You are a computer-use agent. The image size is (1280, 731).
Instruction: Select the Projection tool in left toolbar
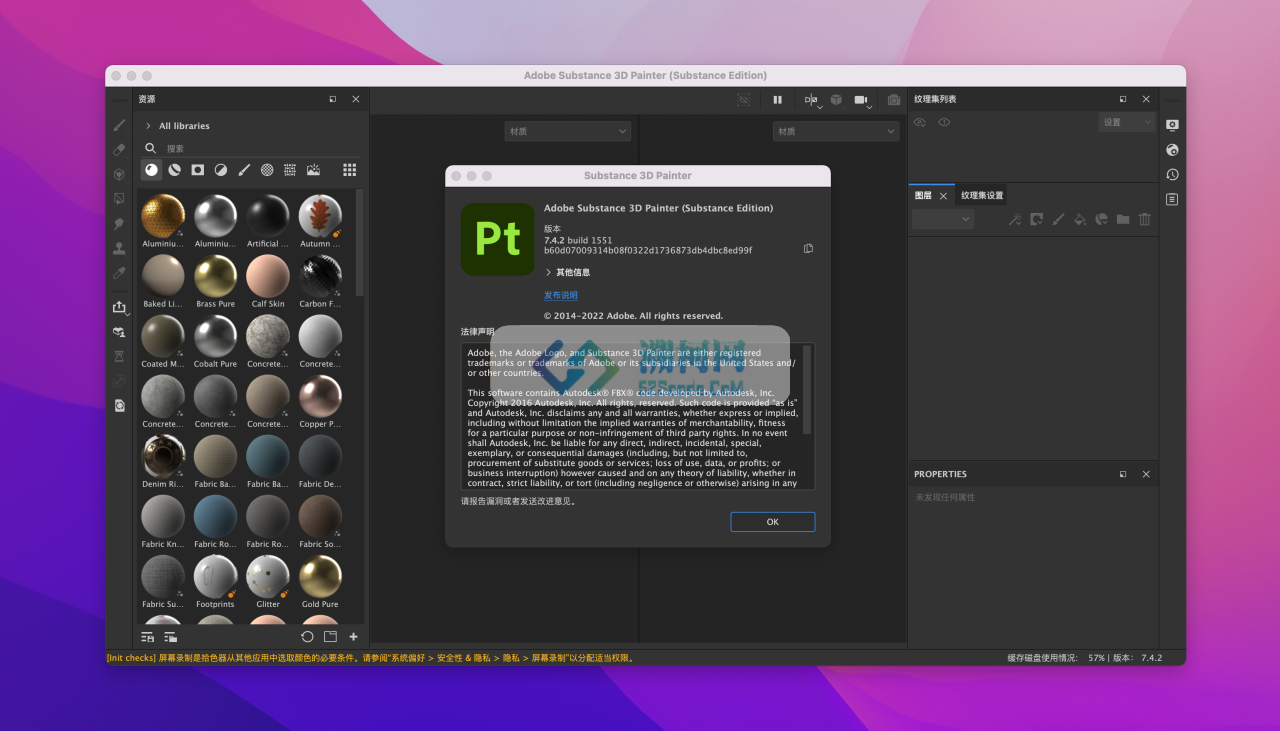pos(119,174)
